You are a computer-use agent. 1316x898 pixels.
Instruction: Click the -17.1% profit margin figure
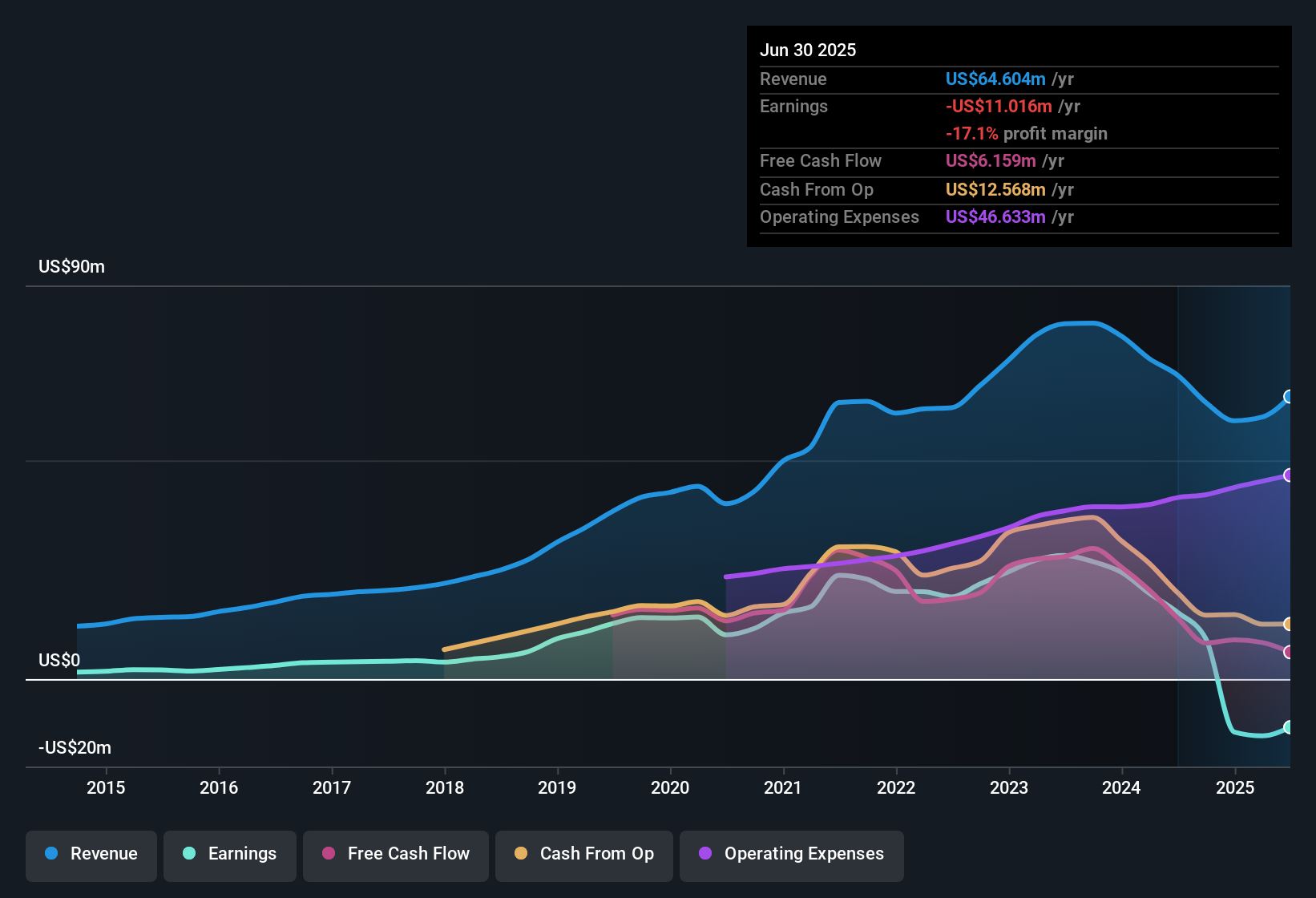click(x=971, y=133)
